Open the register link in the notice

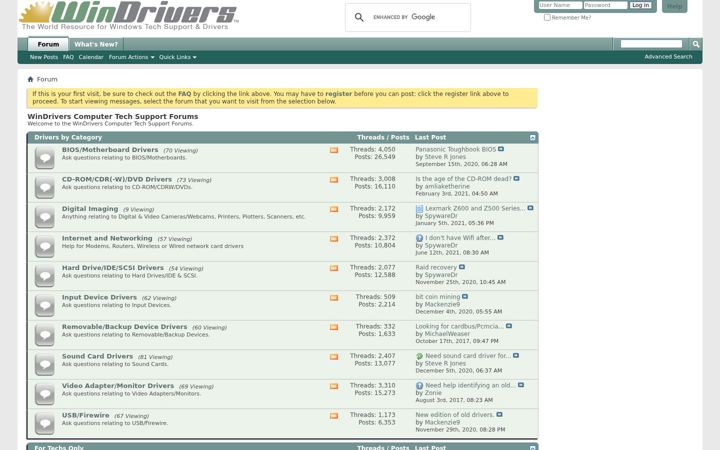[x=338, y=94]
